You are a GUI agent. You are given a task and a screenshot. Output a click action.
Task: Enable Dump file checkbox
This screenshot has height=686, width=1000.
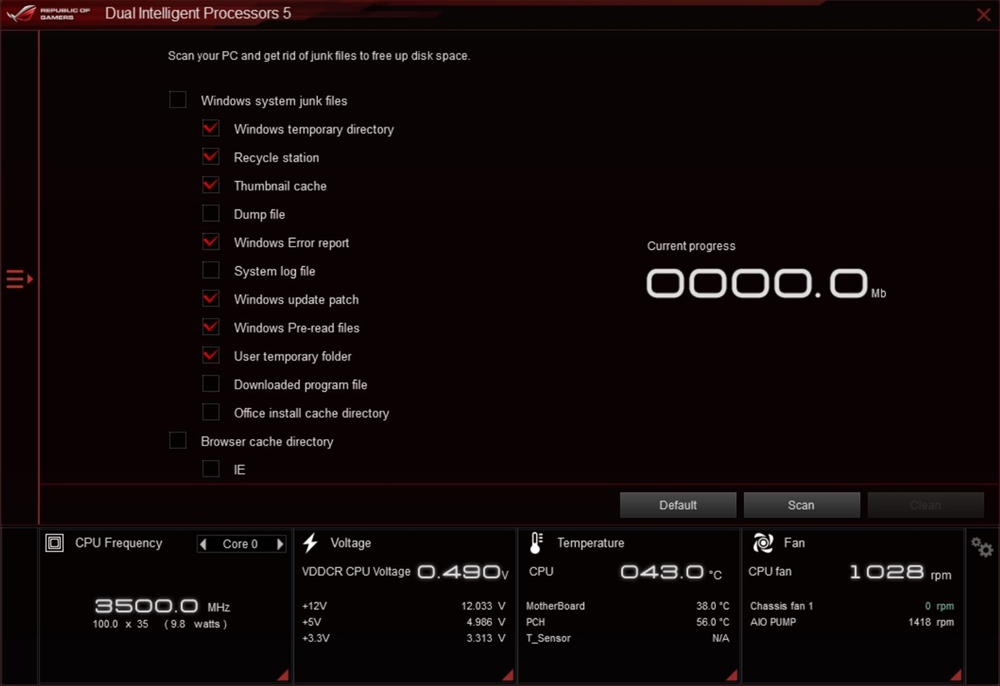click(211, 214)
